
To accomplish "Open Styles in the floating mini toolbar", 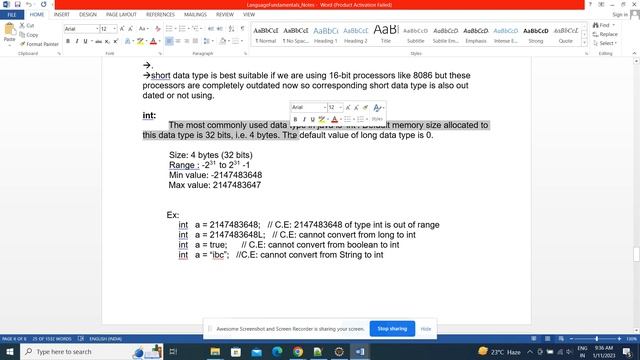I will tap(377, 119).
